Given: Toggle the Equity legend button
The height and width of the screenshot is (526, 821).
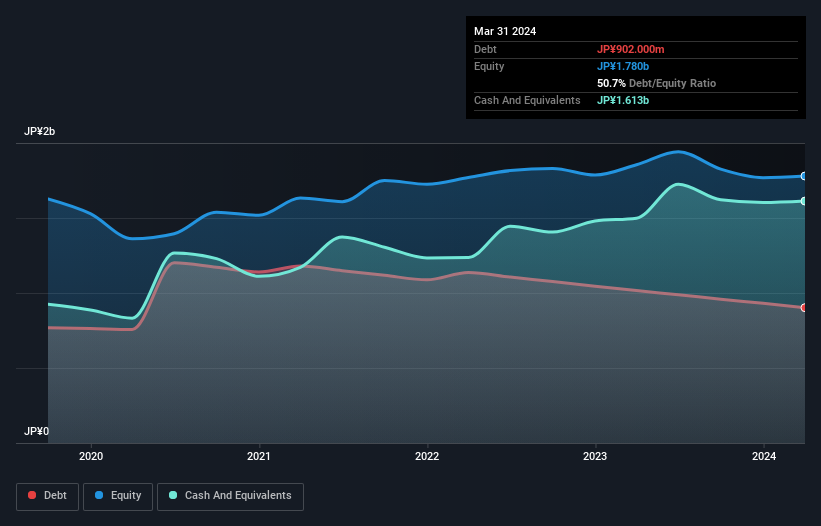Looking at the screenshot, I should tap(118, 496).
